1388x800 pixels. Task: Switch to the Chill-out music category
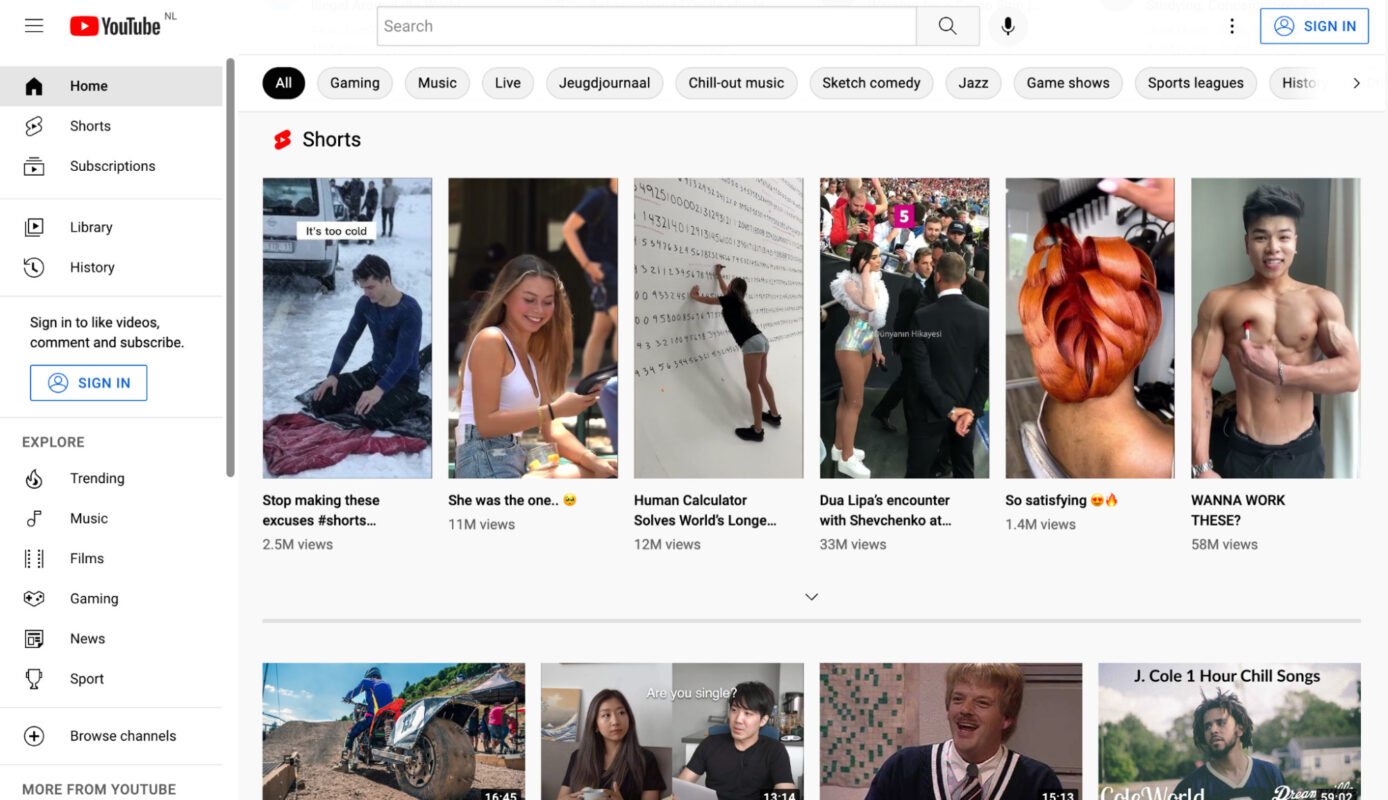coord(736,83)
